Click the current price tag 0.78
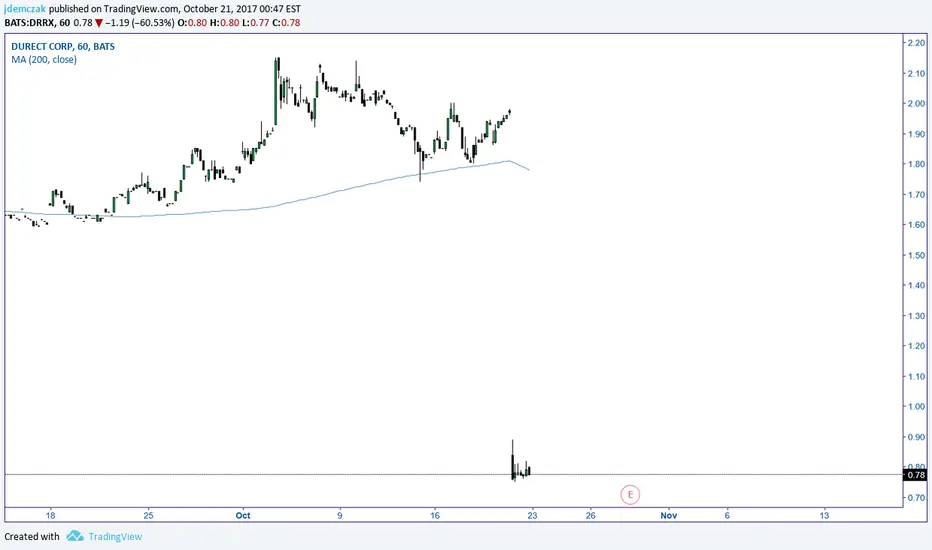 tap(915, 474)
